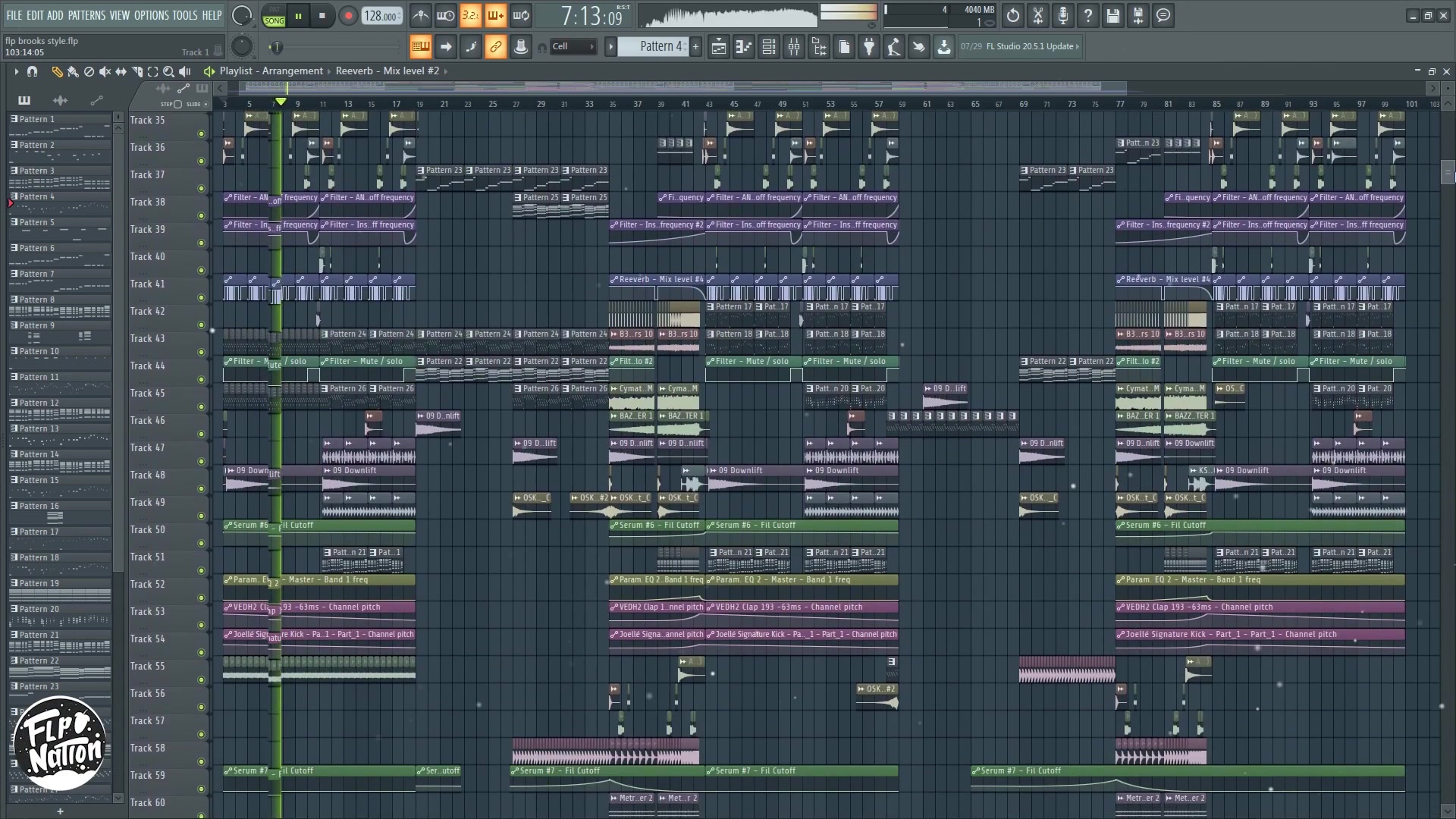Save project with floppy disk icon
This screenshot has height=819, width=1456.
click(1113, 15)
